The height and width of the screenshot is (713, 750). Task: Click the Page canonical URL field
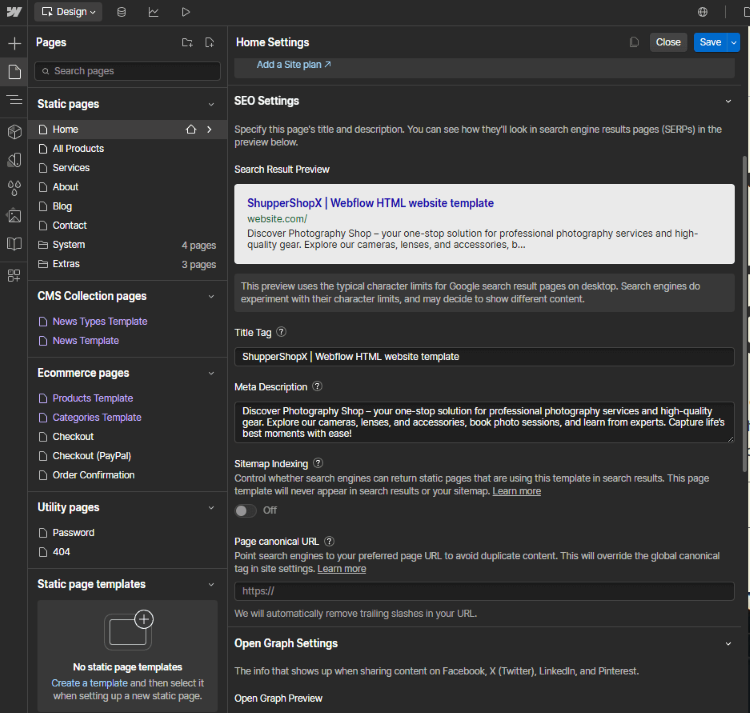(484, 591)
